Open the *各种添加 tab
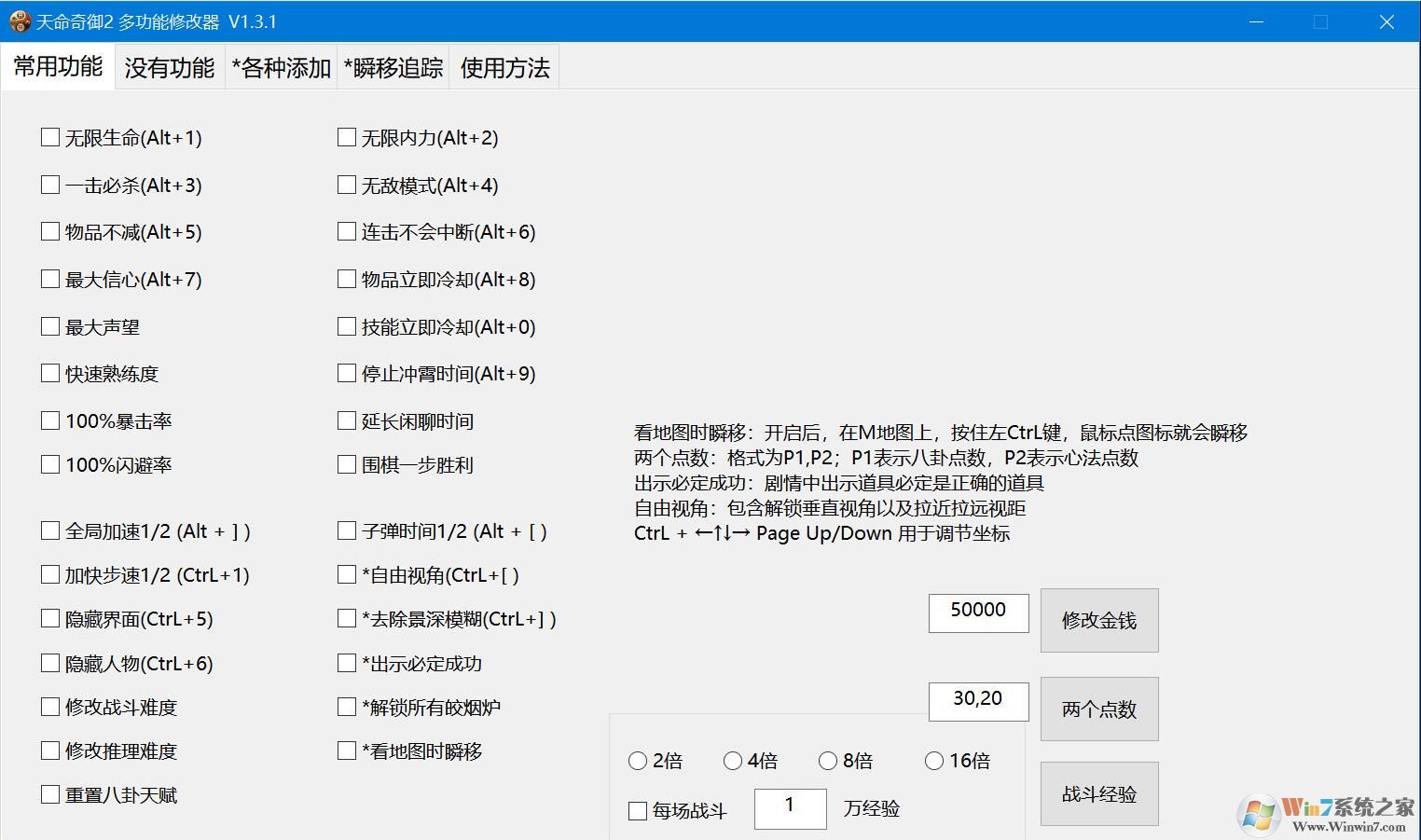The image size is (1421, 840). click(x=279, y=66)
